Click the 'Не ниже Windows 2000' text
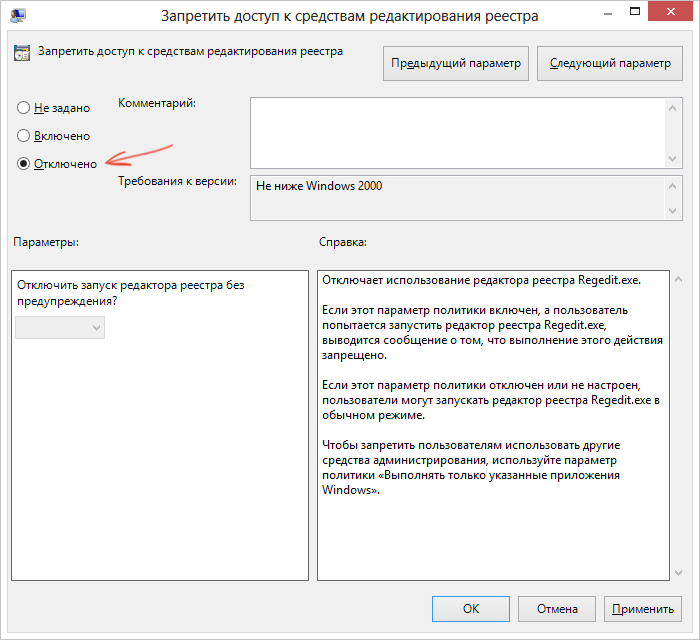Viewport: 700px width, 640px height. (319, 186)
